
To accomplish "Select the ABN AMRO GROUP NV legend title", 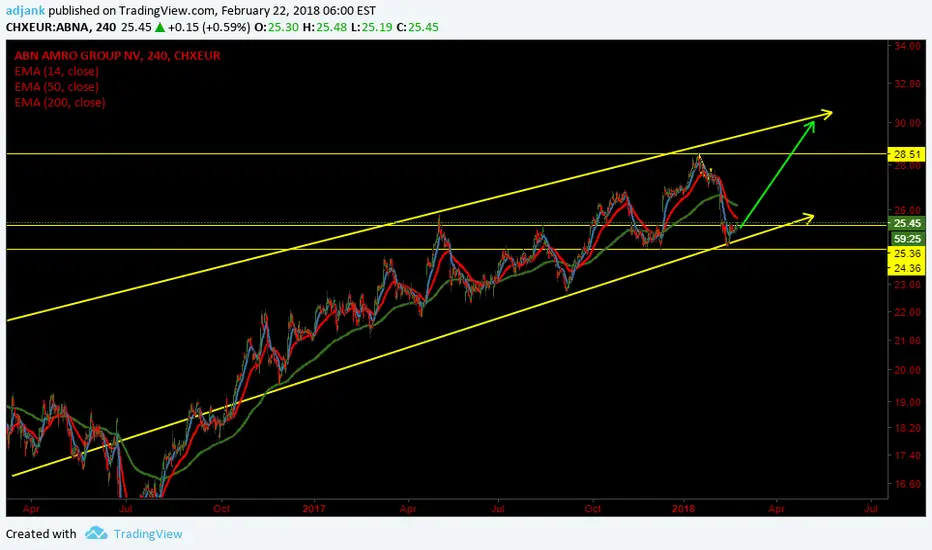I will (x=117, y=55).
